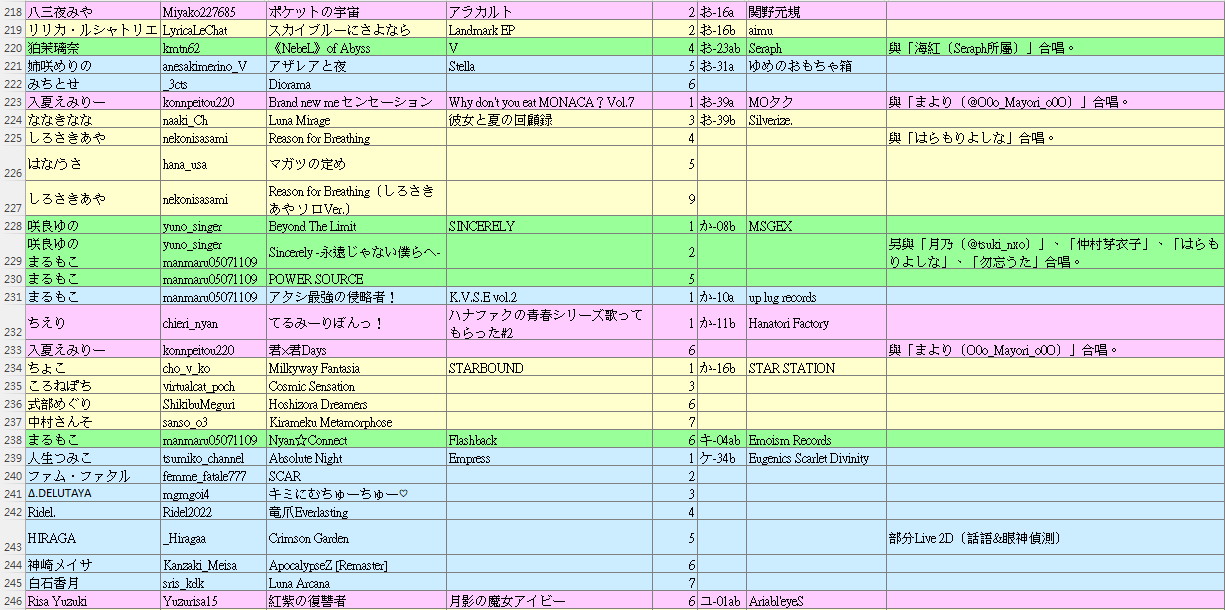Select the note mentioning 海紅 duet
The image size is (1225, 610).
point(1055,48)
